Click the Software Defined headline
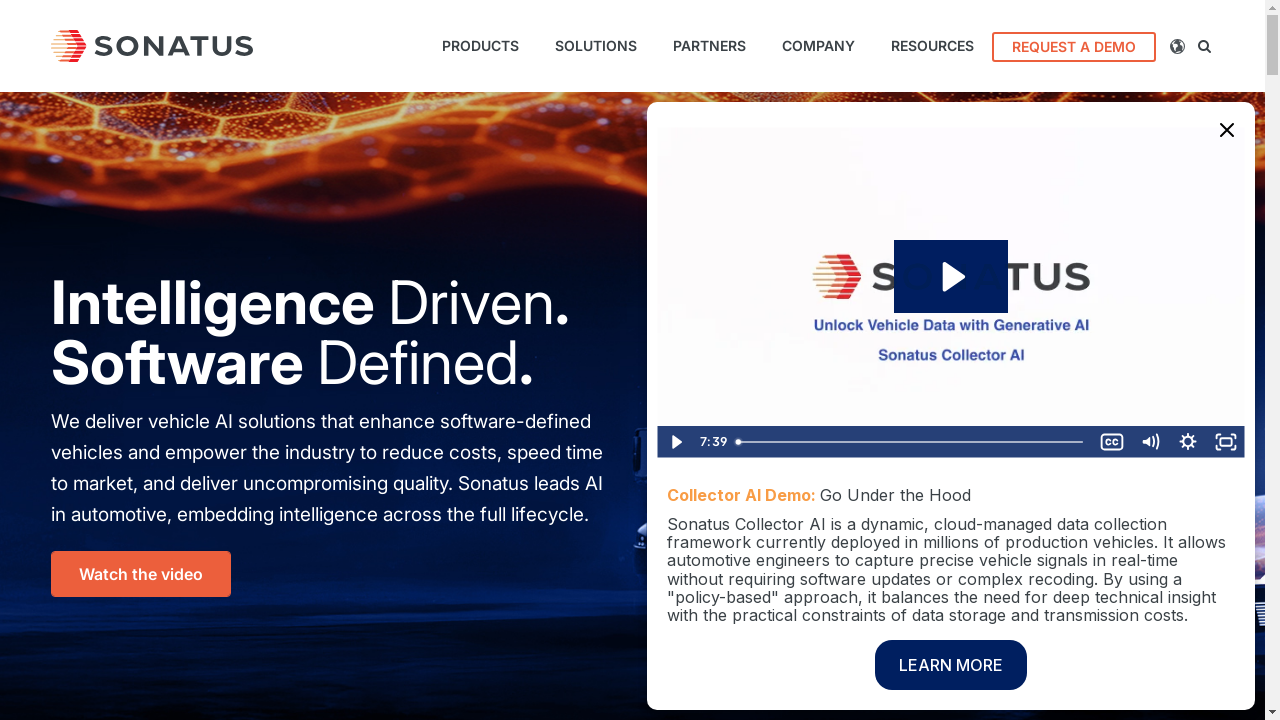The height and width of the screenshot is (720, 1280). click(292, 363)
